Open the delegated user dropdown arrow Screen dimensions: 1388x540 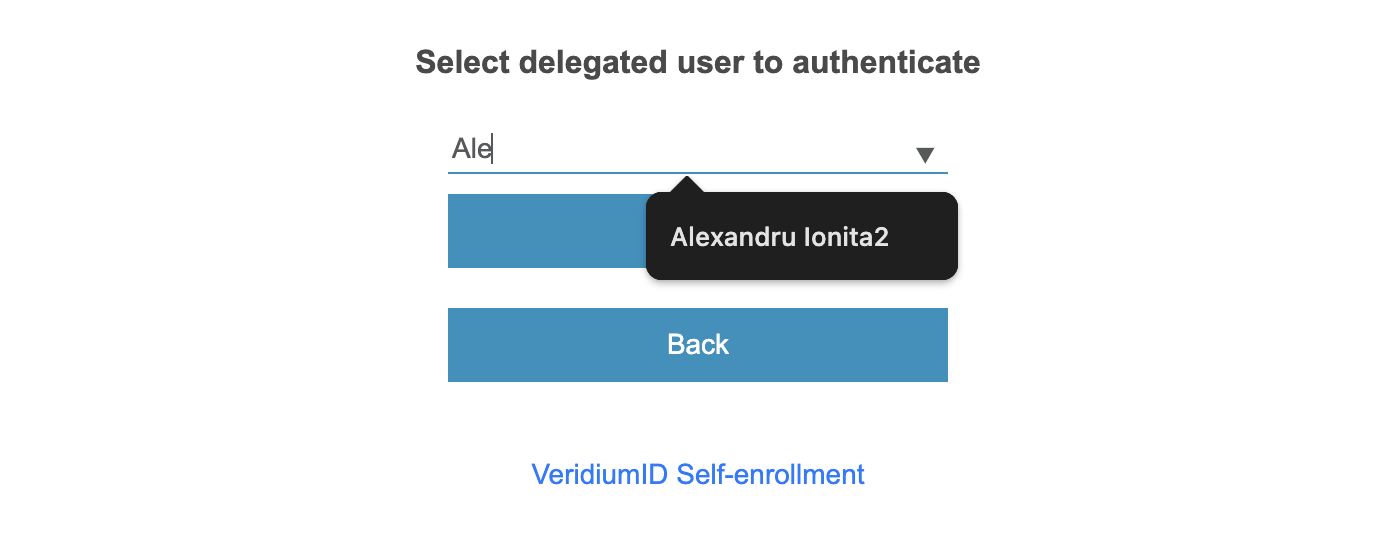pos(925,154)
